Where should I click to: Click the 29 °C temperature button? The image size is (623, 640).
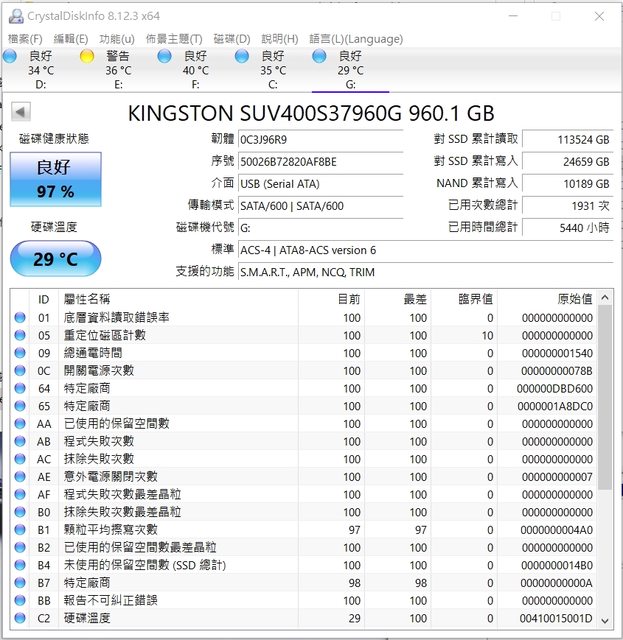point(56,259)
